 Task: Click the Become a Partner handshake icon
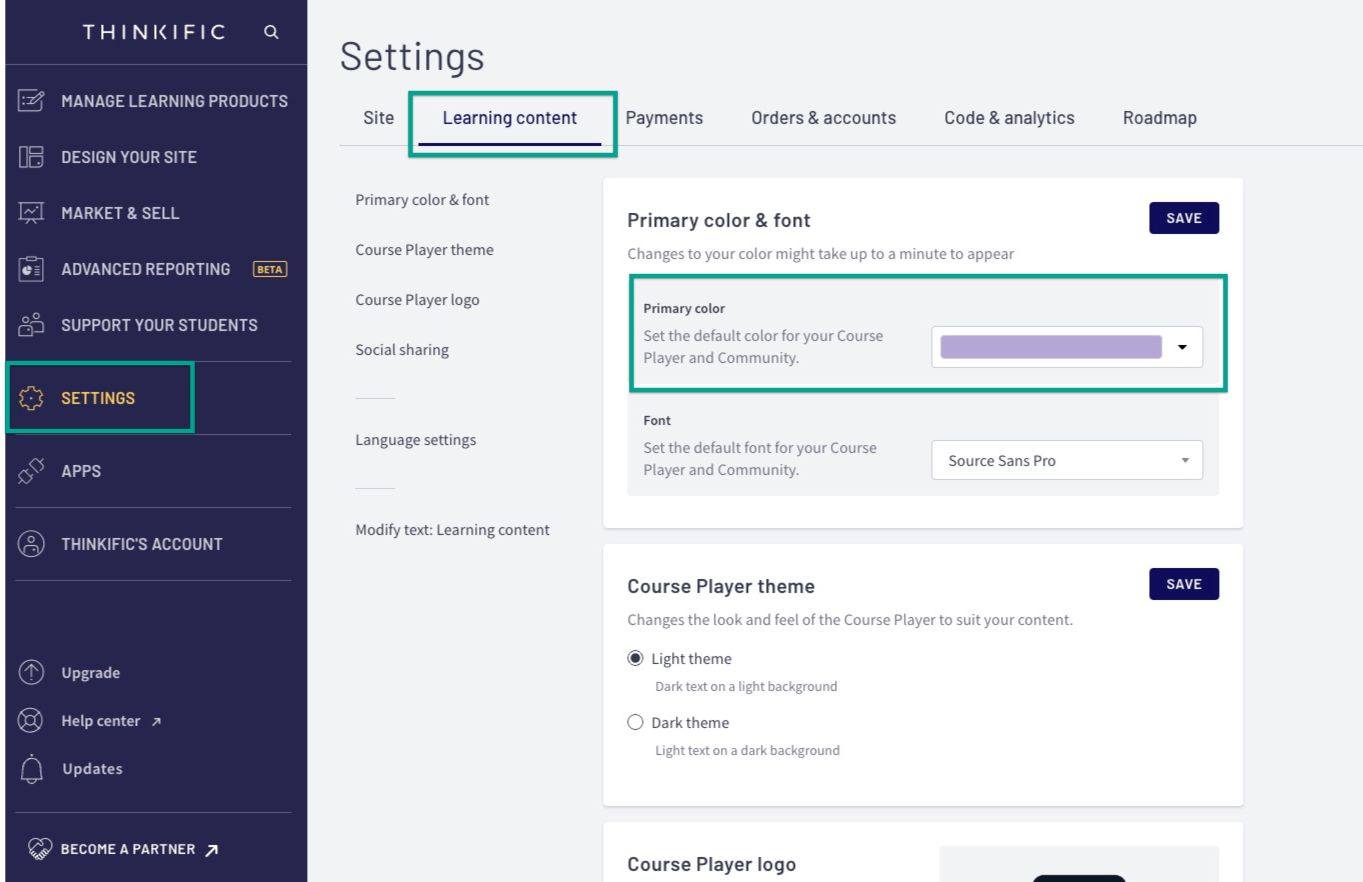click(39, 849)
